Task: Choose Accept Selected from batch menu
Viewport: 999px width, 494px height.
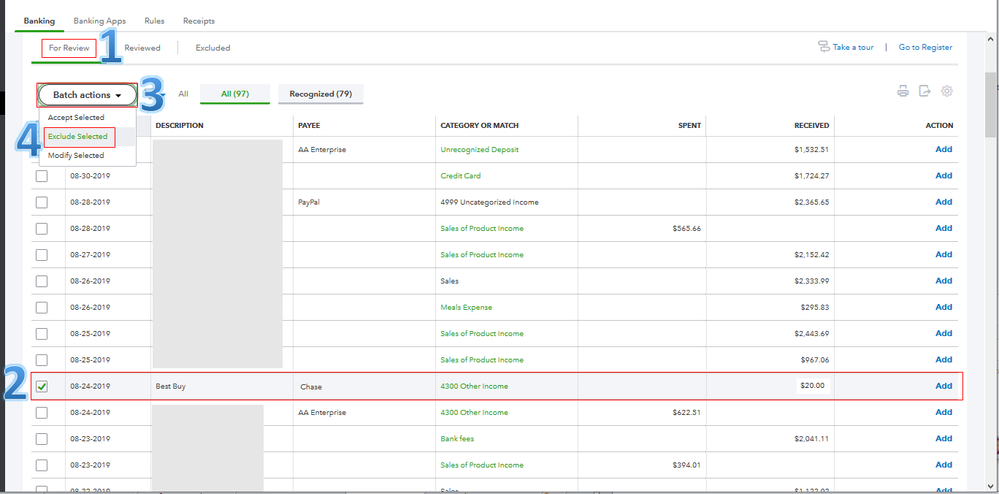Action: [x=76, y=117]
